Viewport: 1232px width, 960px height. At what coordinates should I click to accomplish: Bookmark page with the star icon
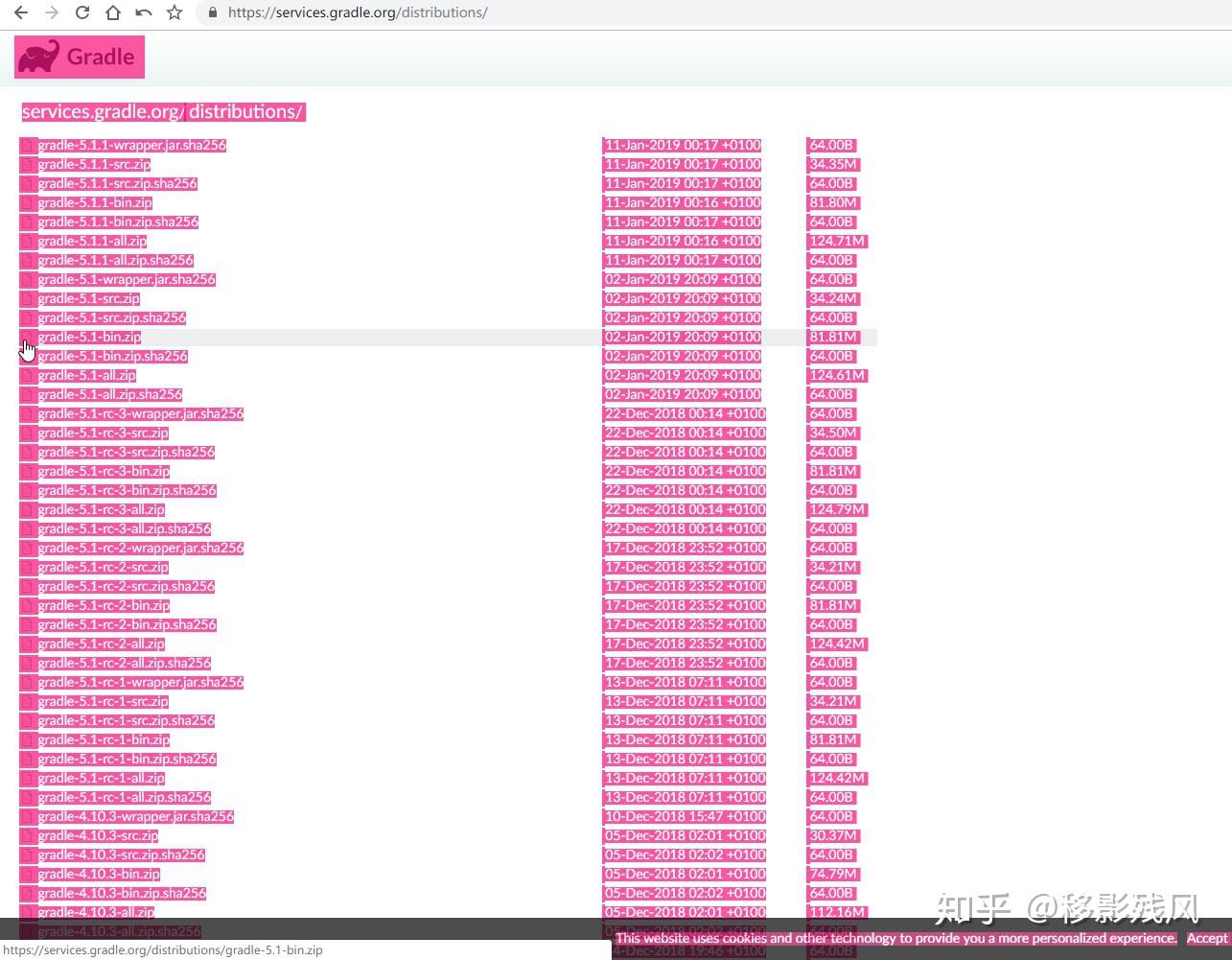pyautogui.click(x=174, y=12)
